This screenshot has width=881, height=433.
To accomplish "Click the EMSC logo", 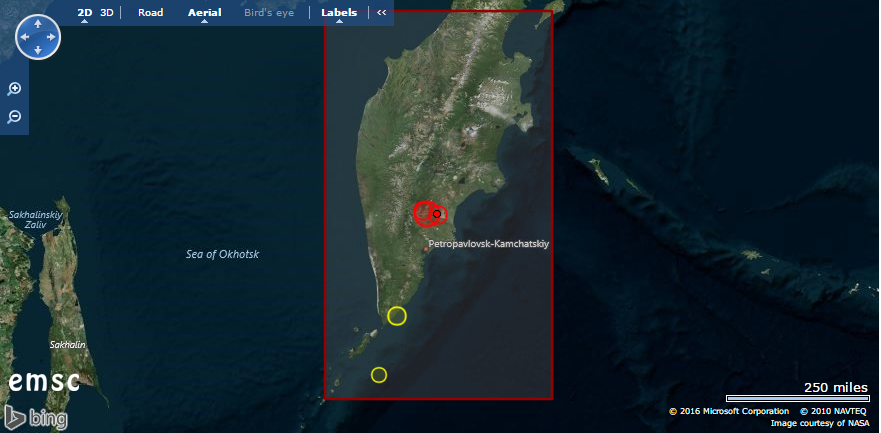I will point(39,382).
